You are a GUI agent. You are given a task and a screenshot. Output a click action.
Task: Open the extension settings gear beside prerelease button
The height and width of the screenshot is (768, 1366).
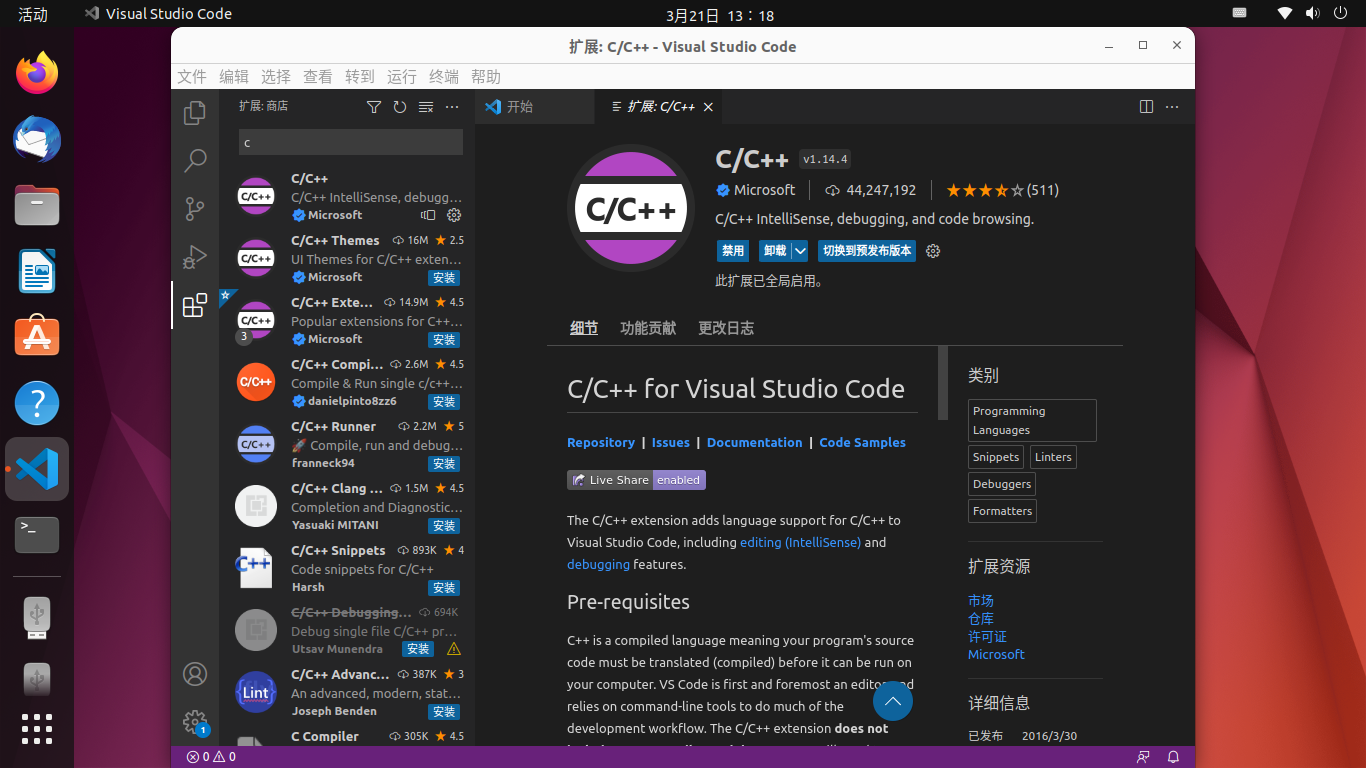coord(934,251)
